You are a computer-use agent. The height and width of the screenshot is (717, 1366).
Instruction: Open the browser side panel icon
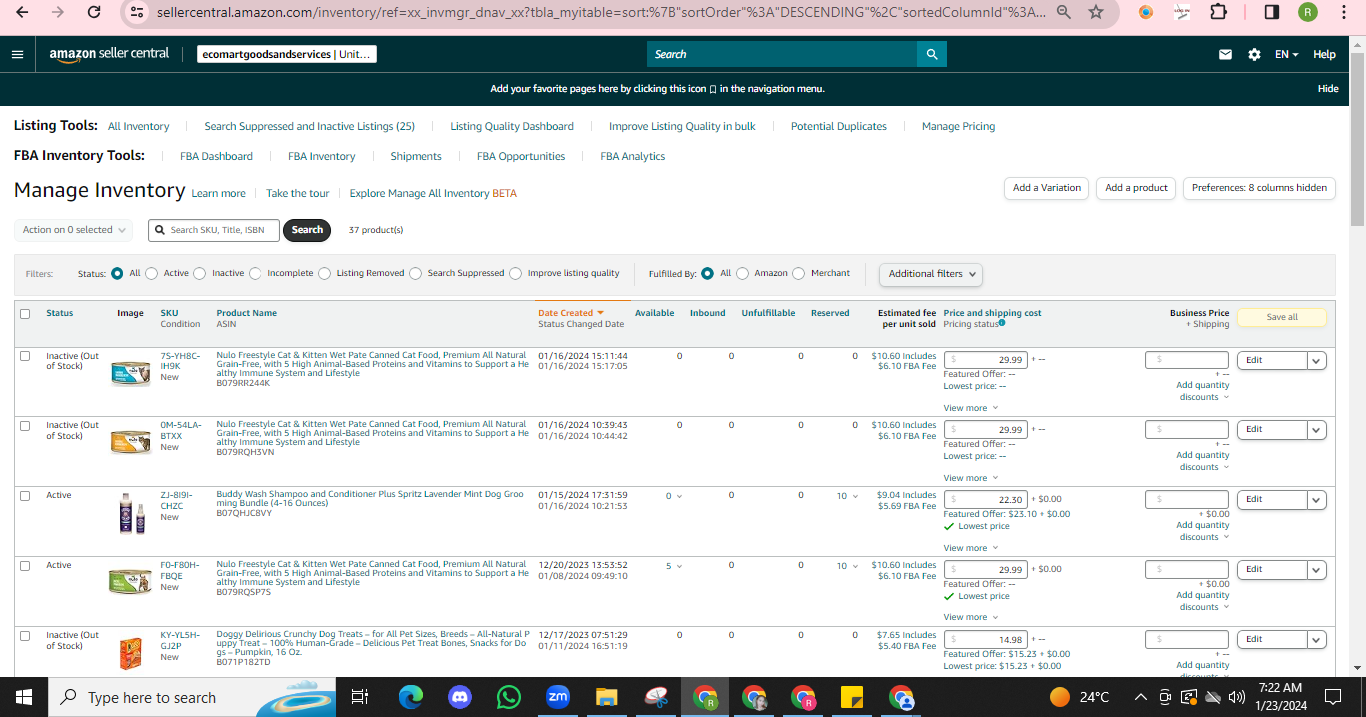click(x=1272, y=12)
